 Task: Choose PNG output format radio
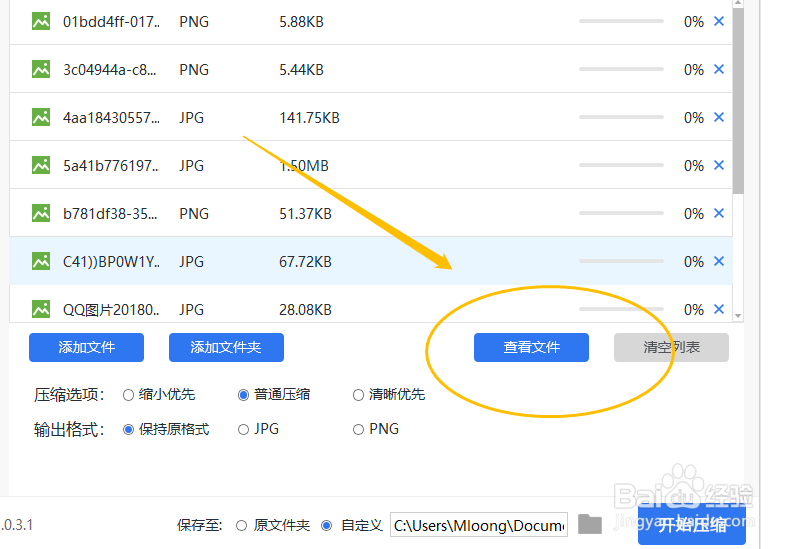pyautogui.click(x=359, y=430)
